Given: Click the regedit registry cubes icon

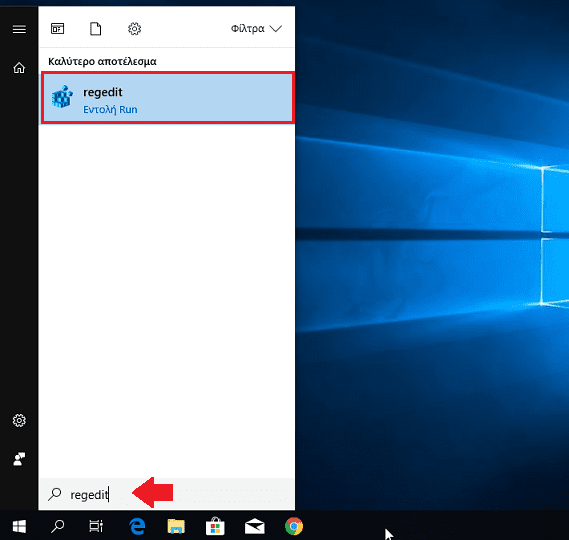Looking at the screenshot, I should 62,97.
